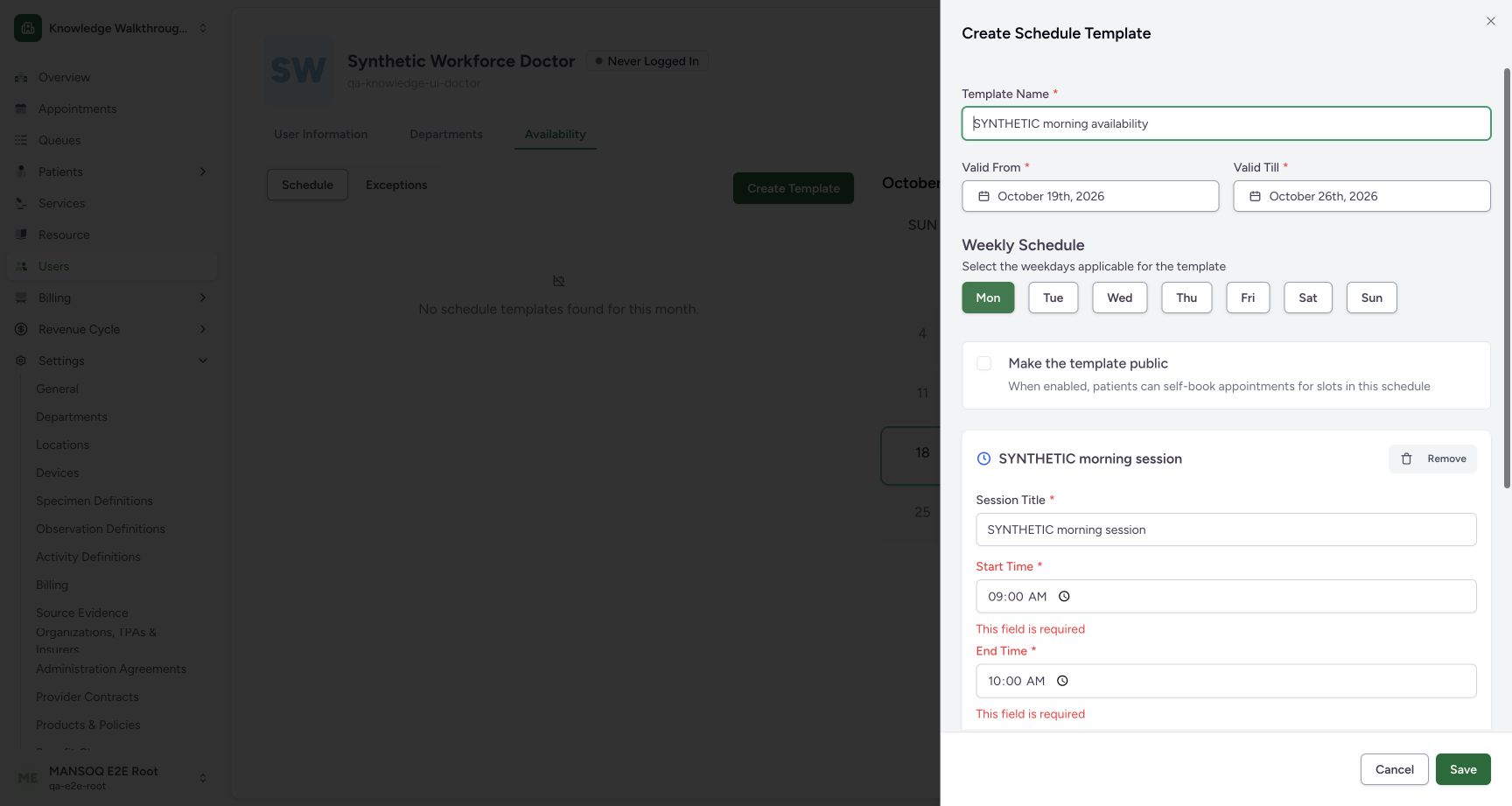
Task: Cancel the schedule template creation
Action: (x=1394, y=769)
